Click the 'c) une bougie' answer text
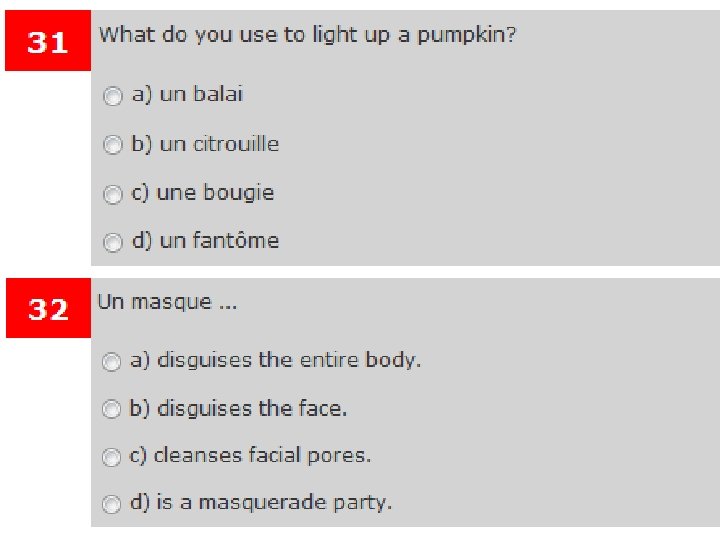 coord(202,192)
